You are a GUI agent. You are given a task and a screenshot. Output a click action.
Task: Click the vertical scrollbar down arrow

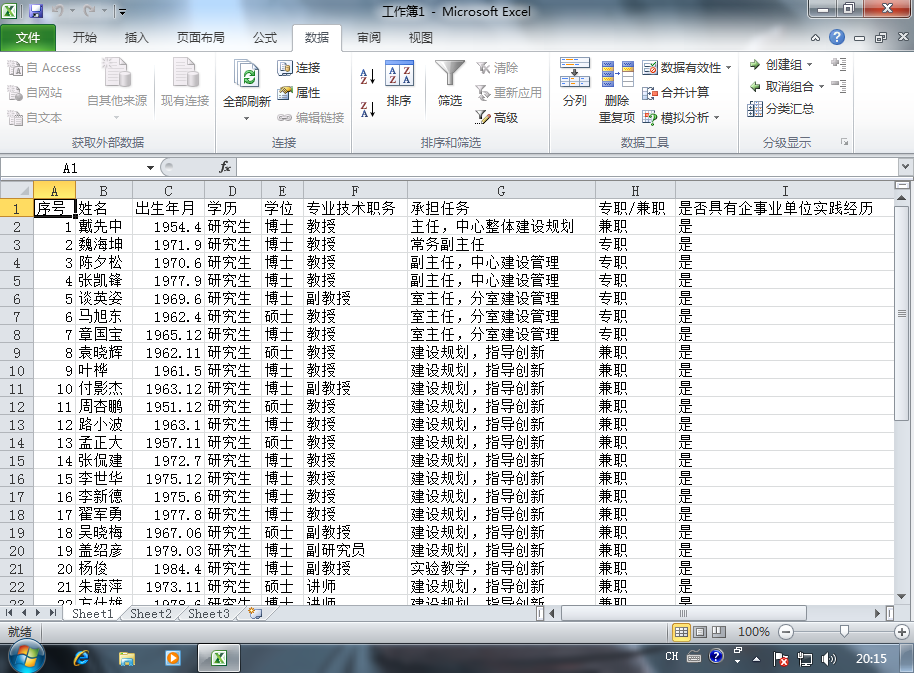tap(902, 597)
